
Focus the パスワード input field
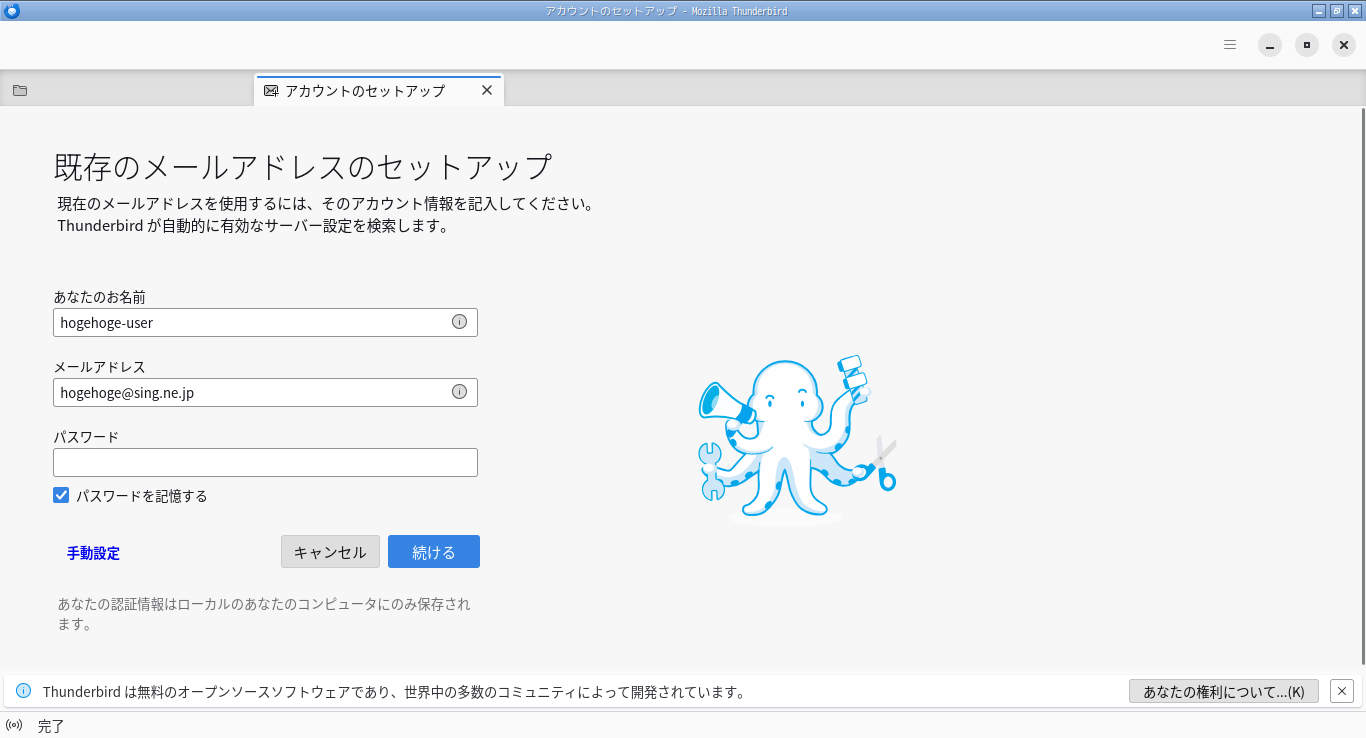(x=265, y=462)
